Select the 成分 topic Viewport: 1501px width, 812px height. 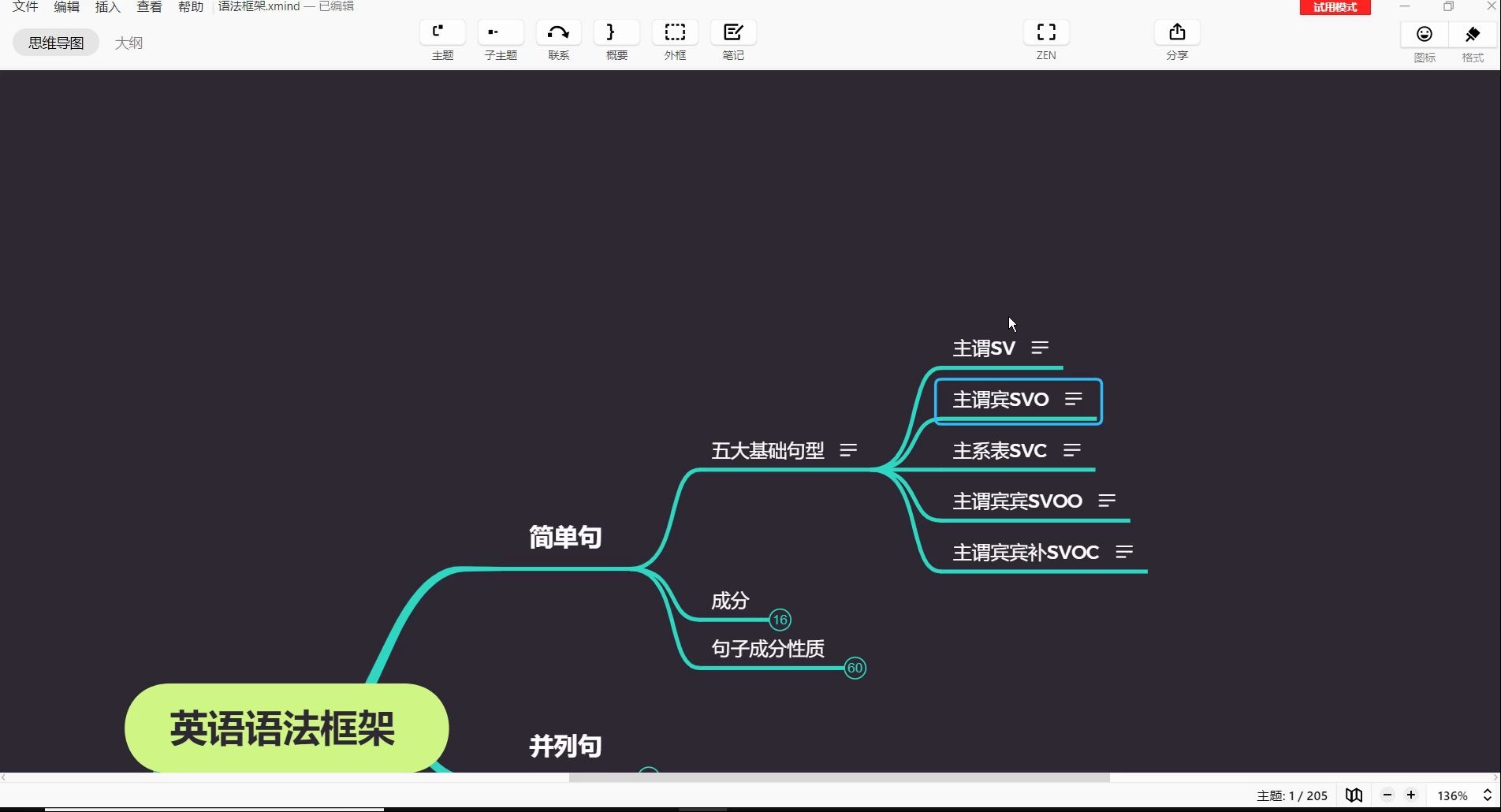point(729,601)
